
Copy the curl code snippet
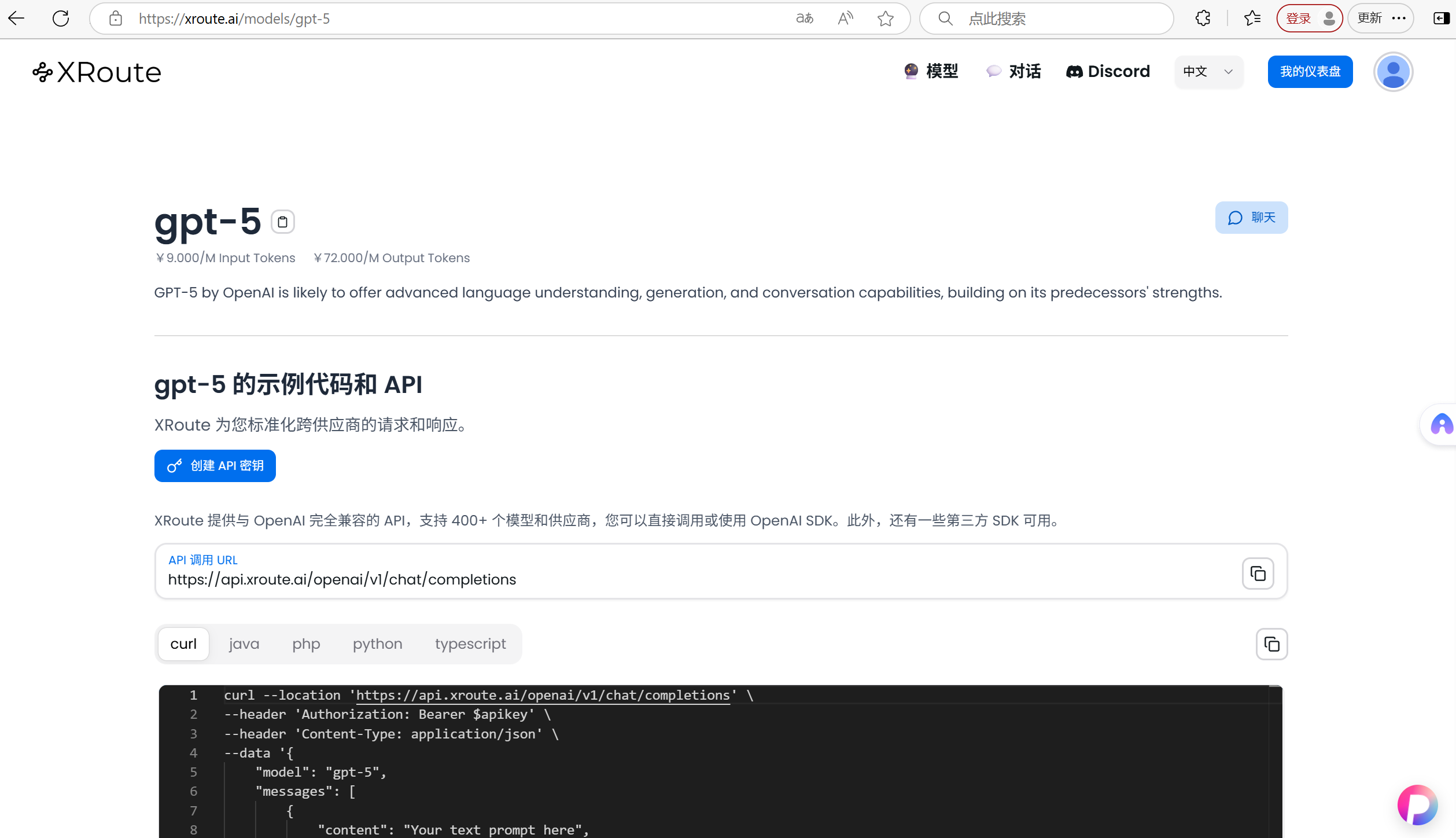[1271, 644]
